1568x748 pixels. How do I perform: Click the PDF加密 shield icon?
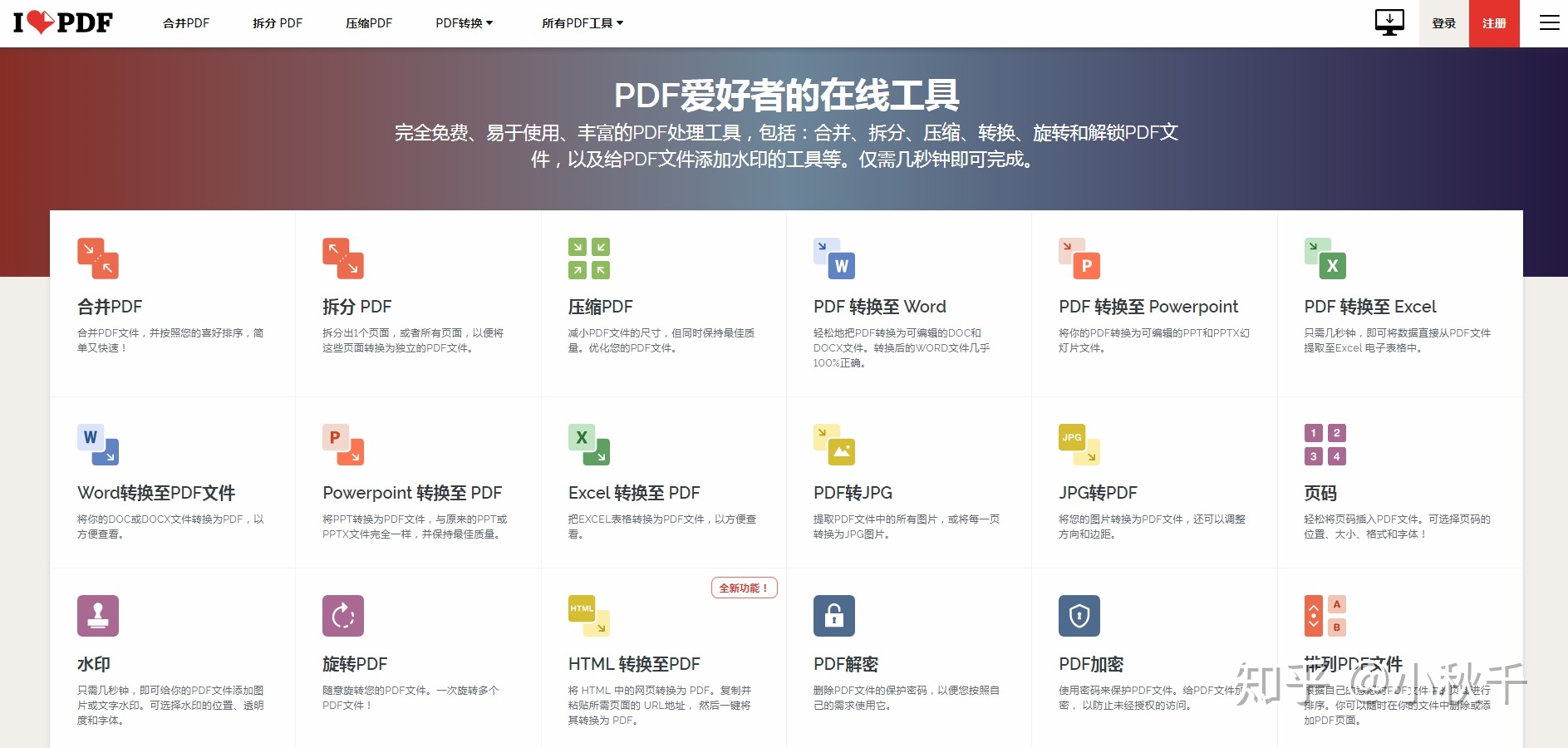coord(1079,616)
